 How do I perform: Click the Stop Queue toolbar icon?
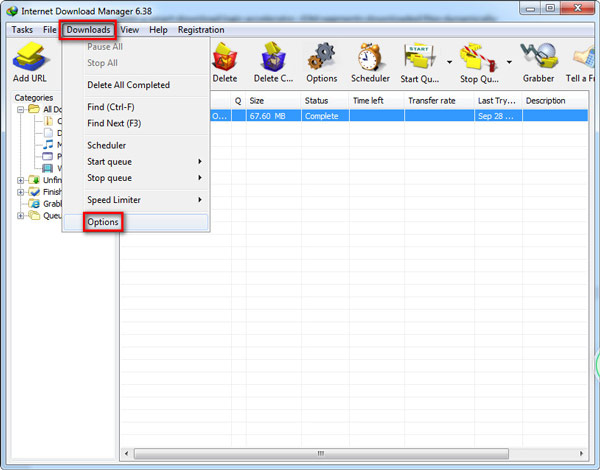479,57
